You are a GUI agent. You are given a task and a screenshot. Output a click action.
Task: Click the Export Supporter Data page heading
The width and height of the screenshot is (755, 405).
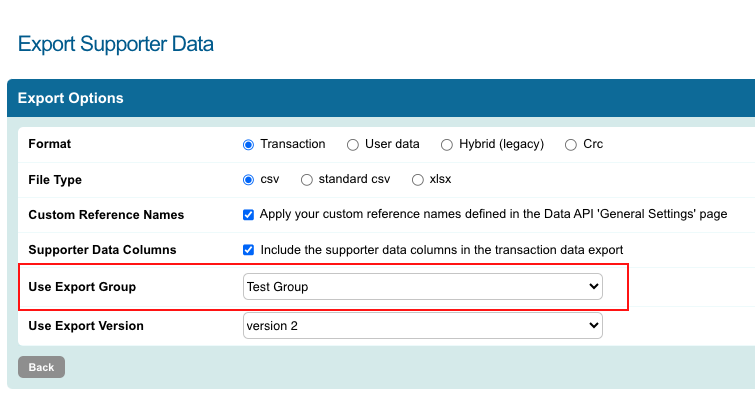[x=116, y=44]
